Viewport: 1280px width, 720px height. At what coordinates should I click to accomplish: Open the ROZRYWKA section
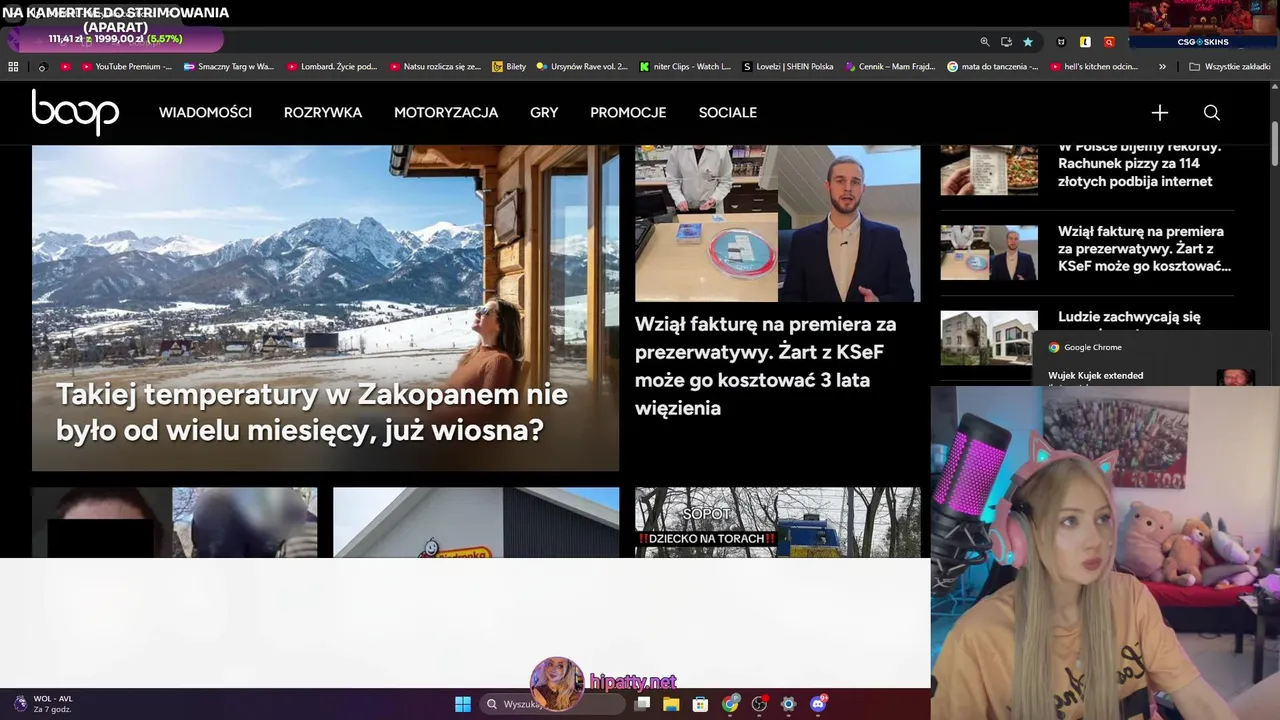pos(323,113)
